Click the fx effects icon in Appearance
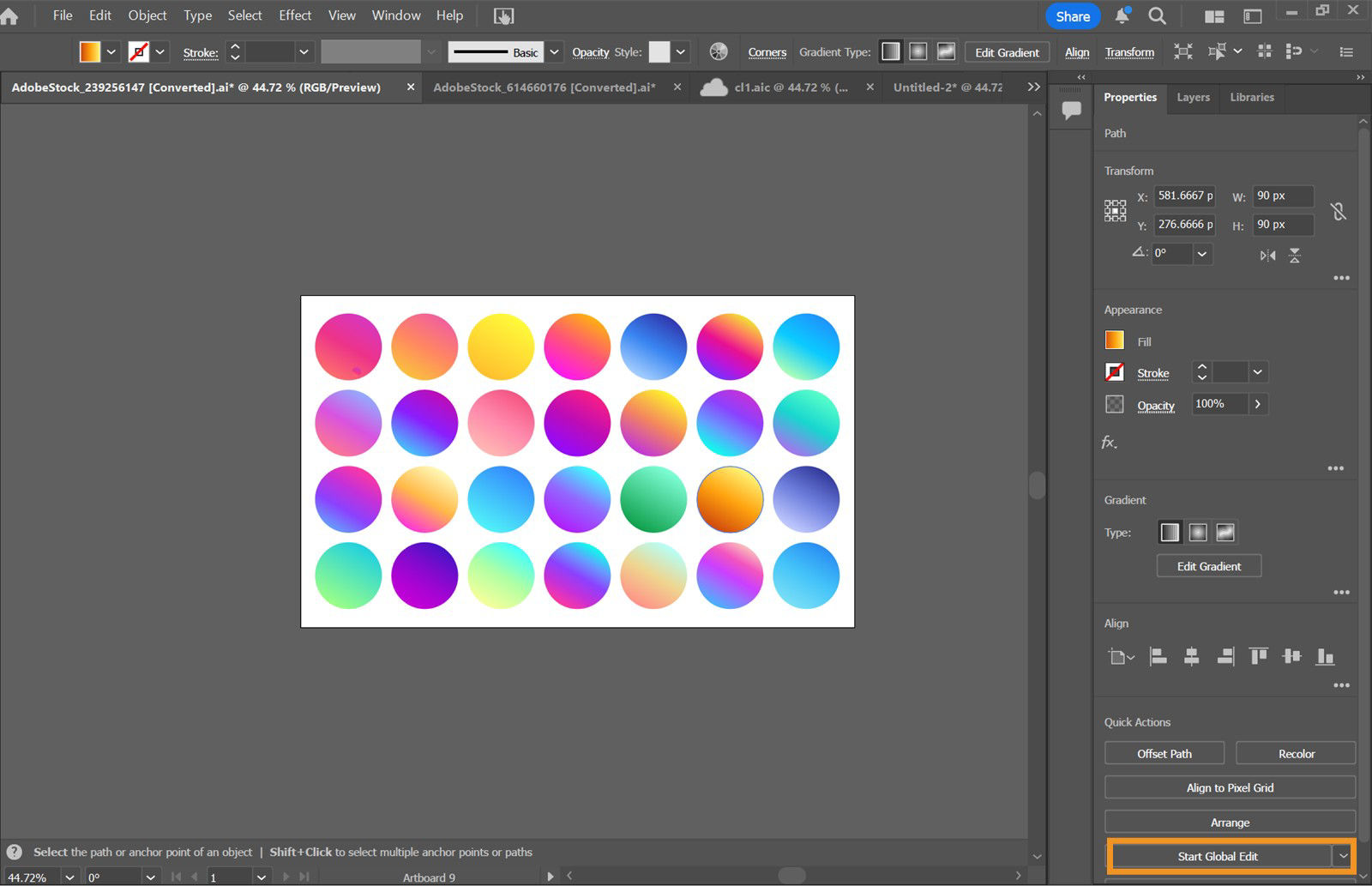 (x=1109, y=443)
